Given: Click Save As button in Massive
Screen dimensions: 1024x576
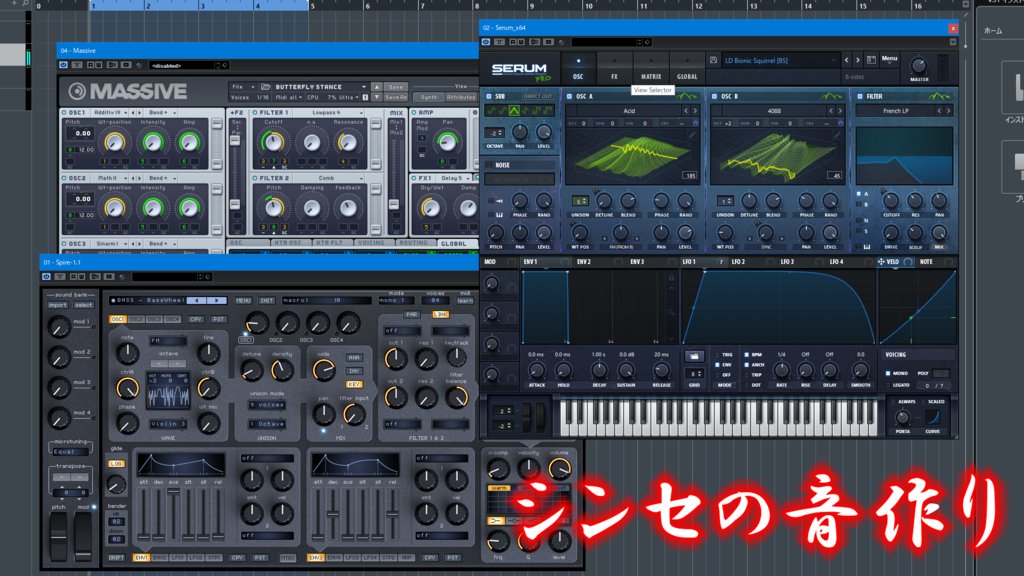Looking at the screenshot, I should point(396,97).
